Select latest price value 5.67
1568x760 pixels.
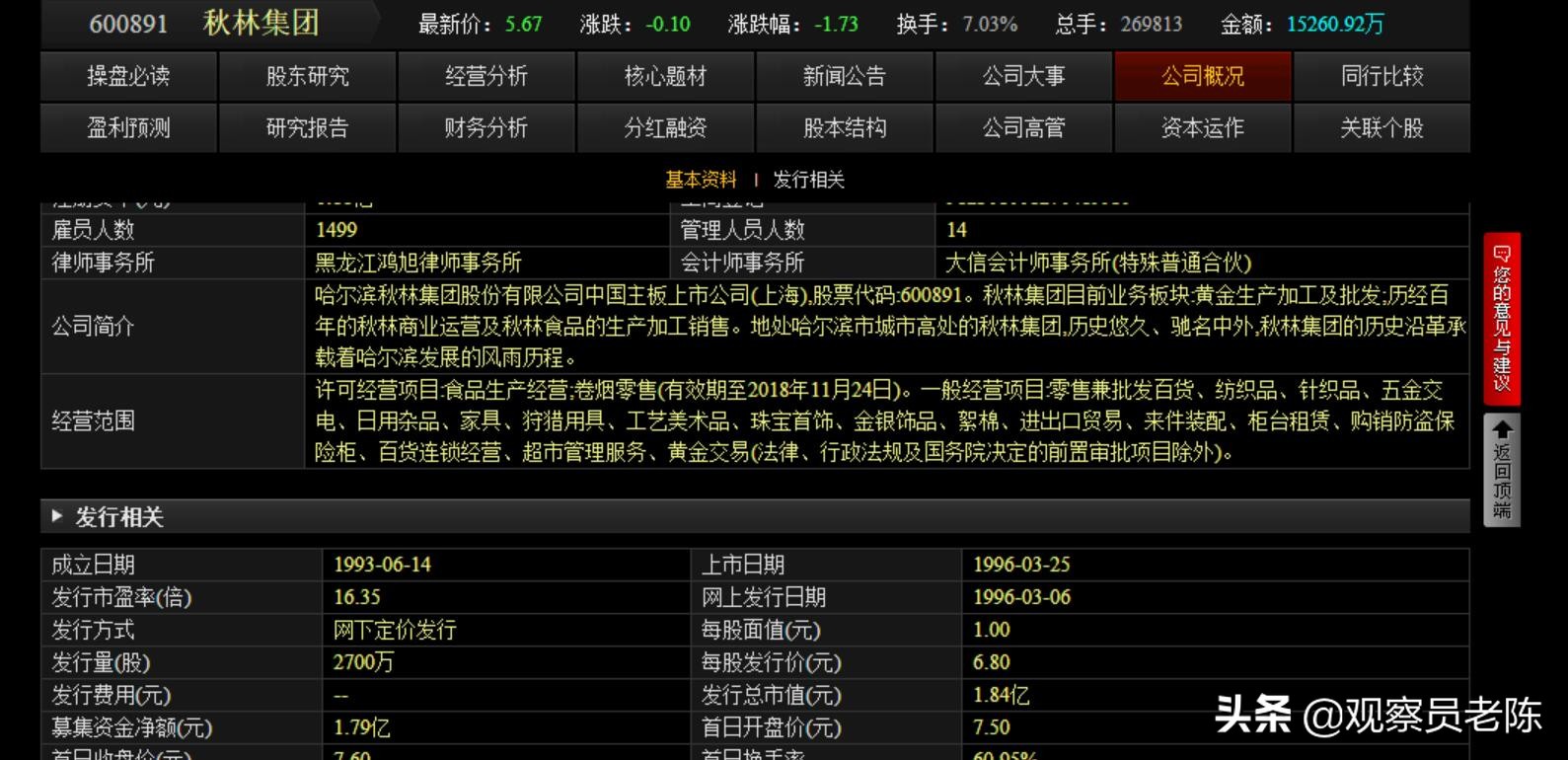tap(523, 24)
